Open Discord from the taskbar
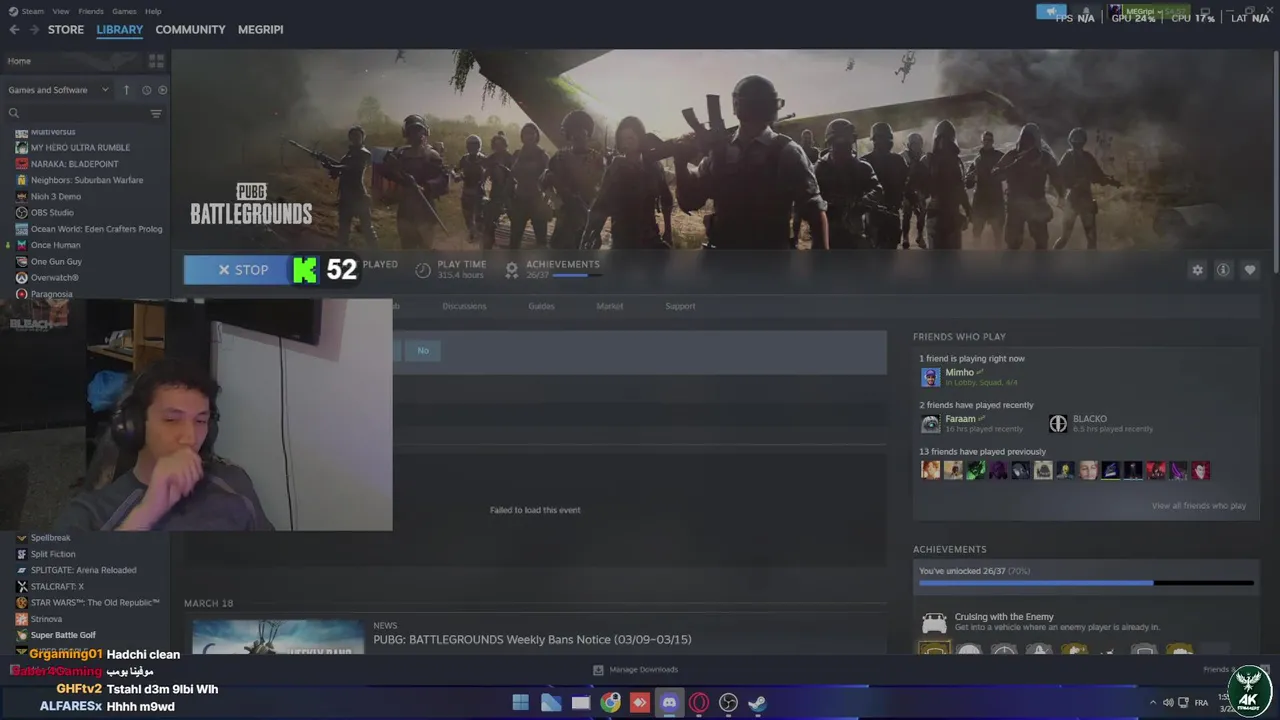 click(x=669, y=703)
